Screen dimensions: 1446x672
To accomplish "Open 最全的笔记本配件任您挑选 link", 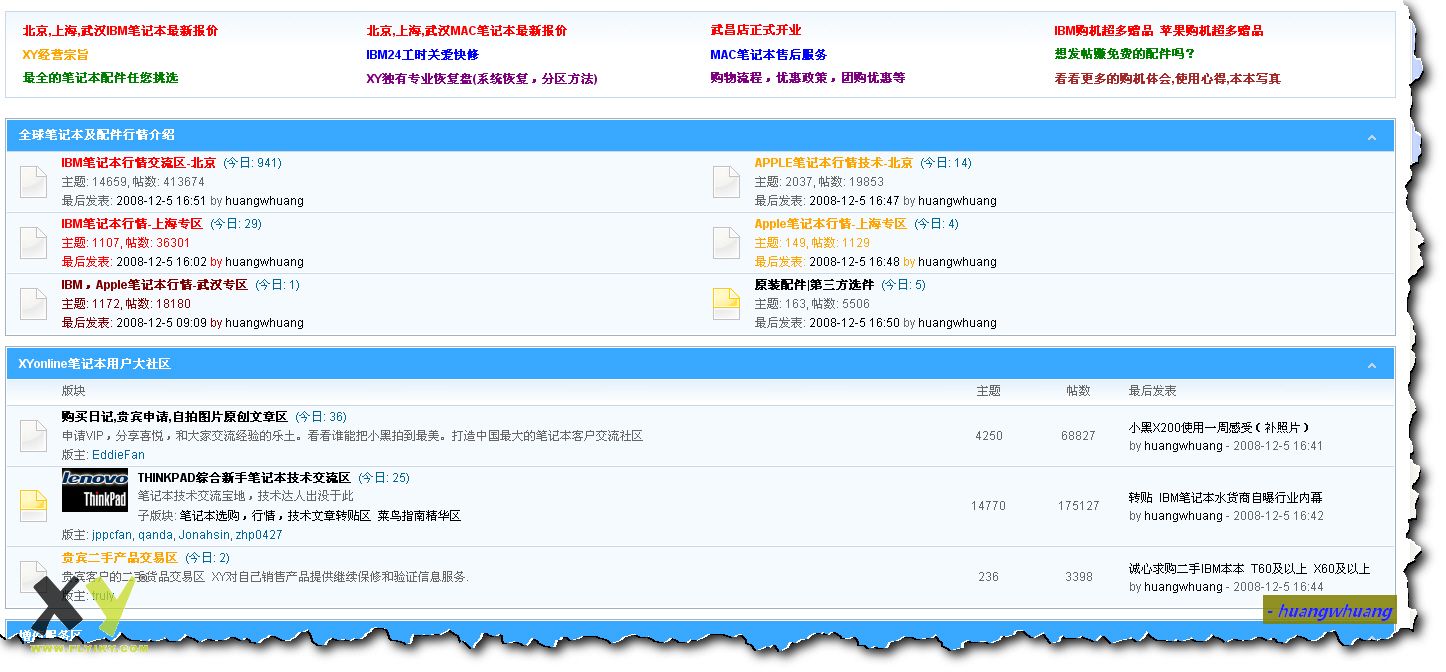I will 100,78.
